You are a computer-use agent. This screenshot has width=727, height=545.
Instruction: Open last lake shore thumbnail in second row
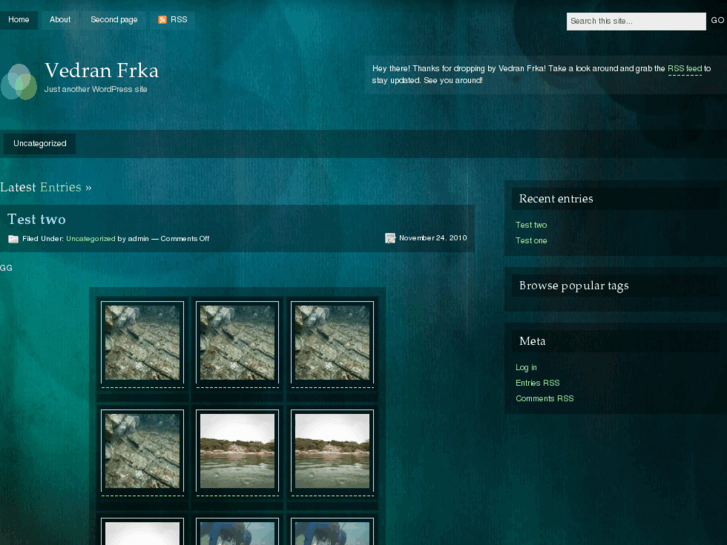pyautogui.click(x=332, y=450)
